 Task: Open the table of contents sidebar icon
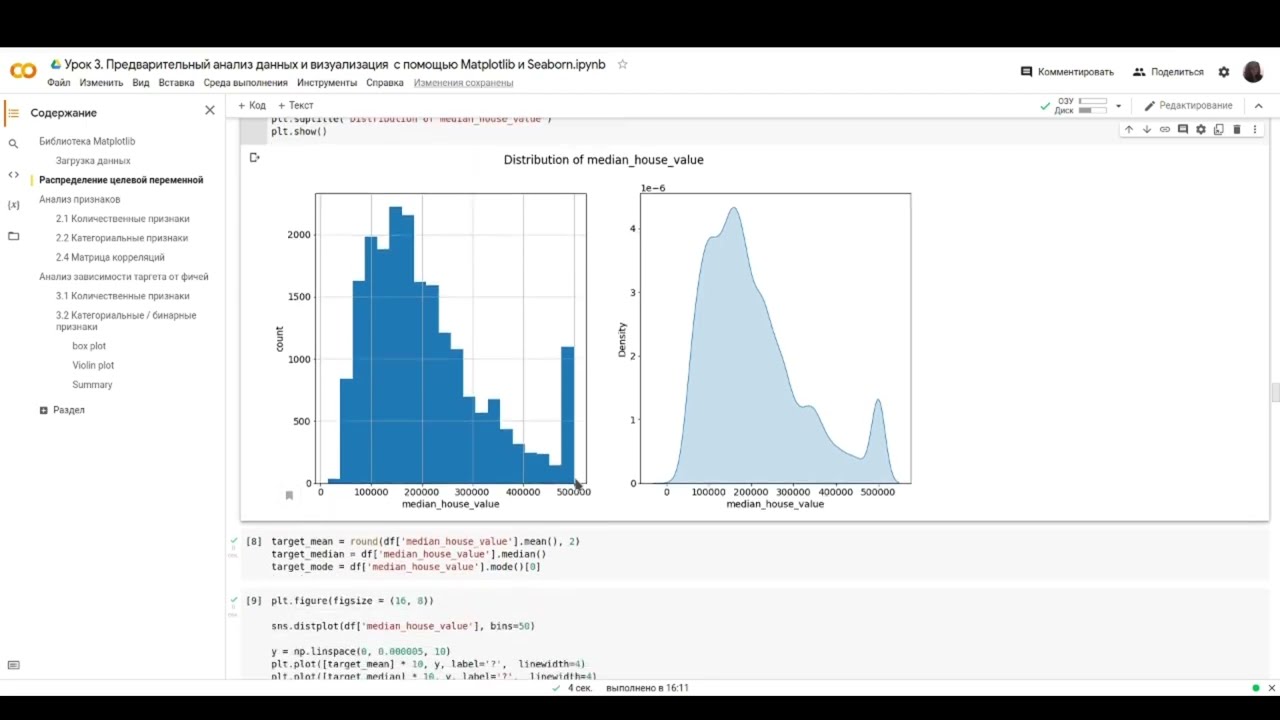(x=13, y=112)
